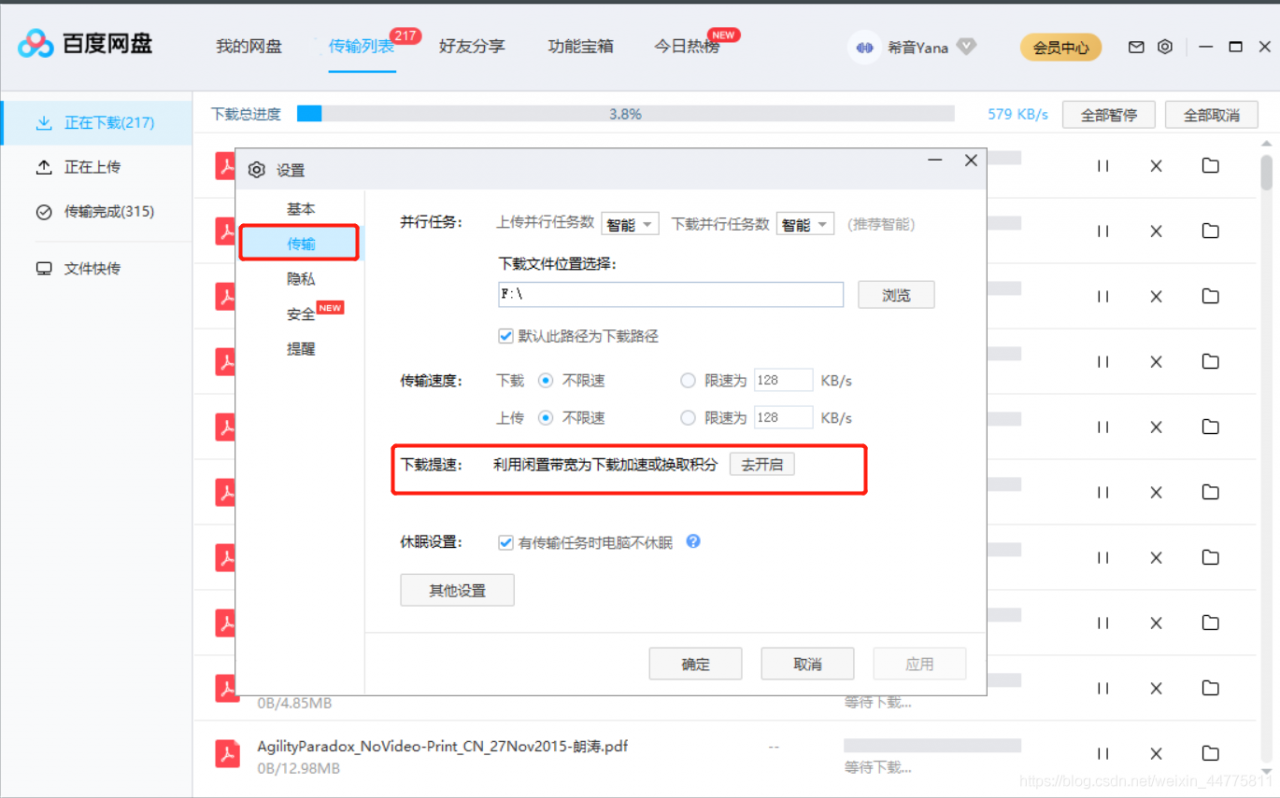The height and width of the screenshot is (798, 1280).
Task: Disable 有传输任务时电脑不休眠
Action: (x=506, y=543)
